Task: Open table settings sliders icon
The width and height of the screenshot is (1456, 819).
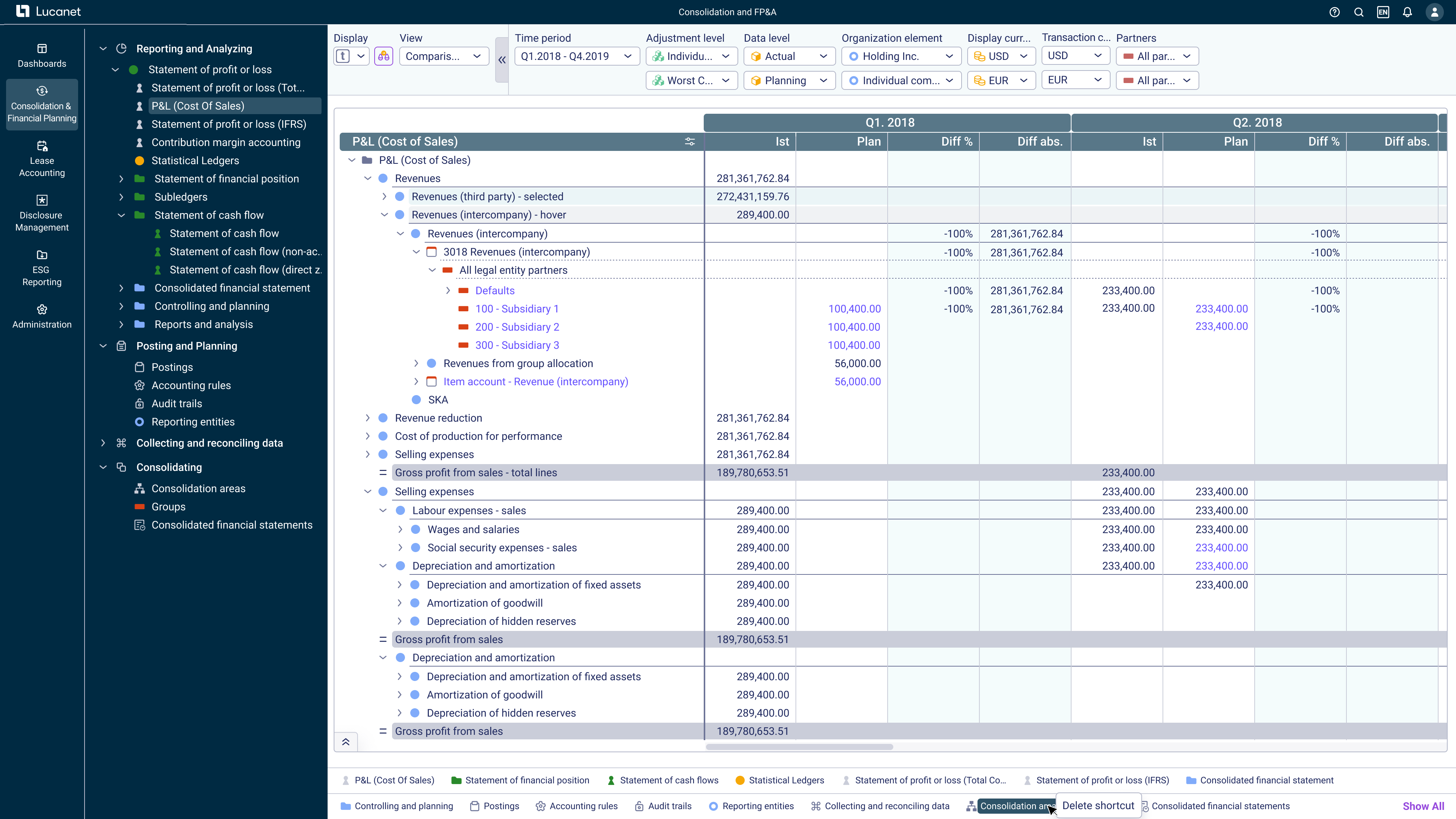Action: [690, 141]
